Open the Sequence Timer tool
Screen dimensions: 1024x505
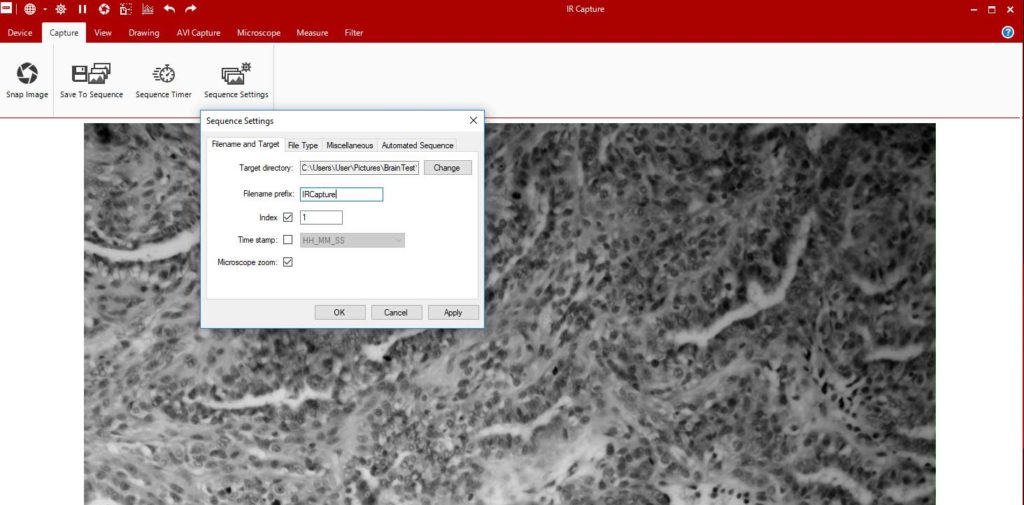[x=163, y=73]
